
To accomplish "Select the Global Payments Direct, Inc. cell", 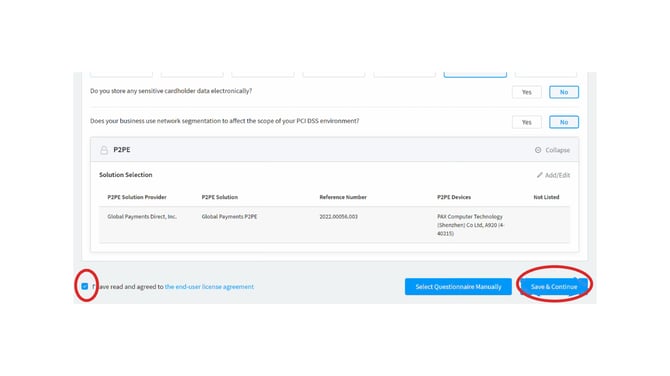I will (x=142, y=217).
